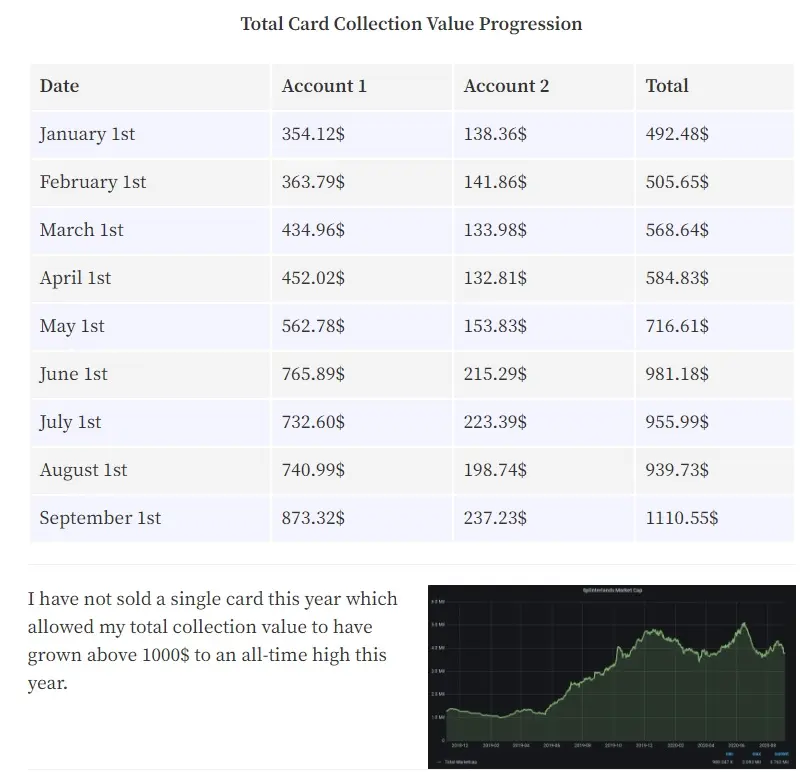The image size is (810, 781).
Task: Click the 153.83$ Account 2 value
Action: click(x=495, y=326)
